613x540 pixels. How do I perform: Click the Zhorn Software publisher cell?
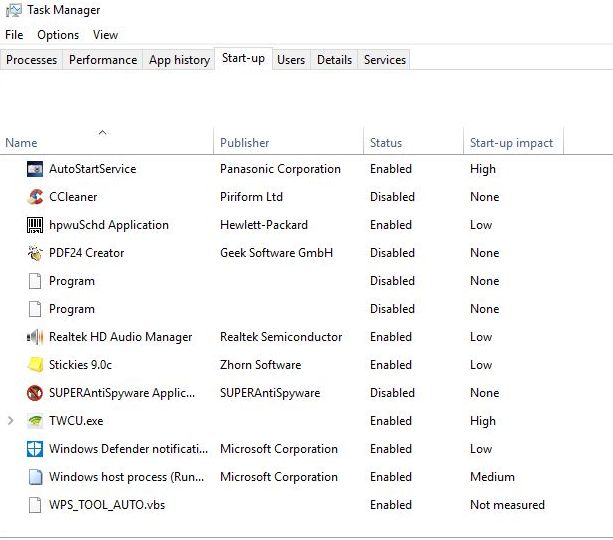[x=260, y=365]
